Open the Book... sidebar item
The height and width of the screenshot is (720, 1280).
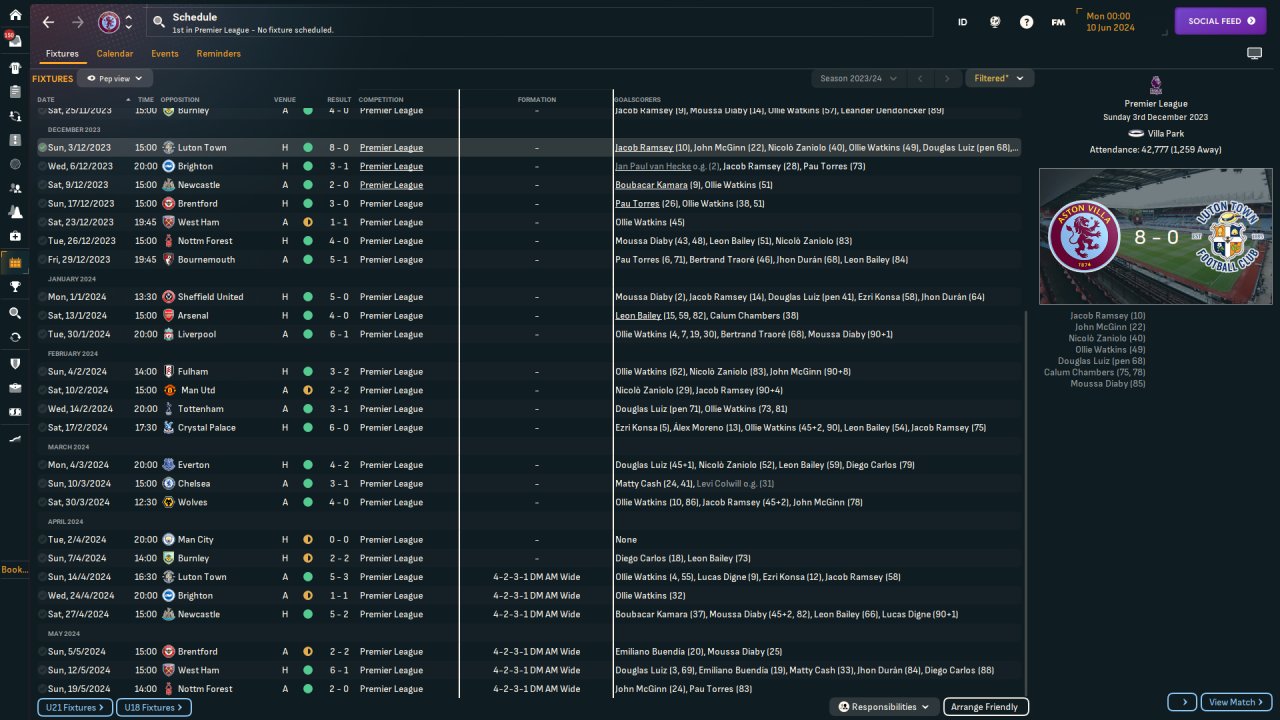(x=15, y=570)
